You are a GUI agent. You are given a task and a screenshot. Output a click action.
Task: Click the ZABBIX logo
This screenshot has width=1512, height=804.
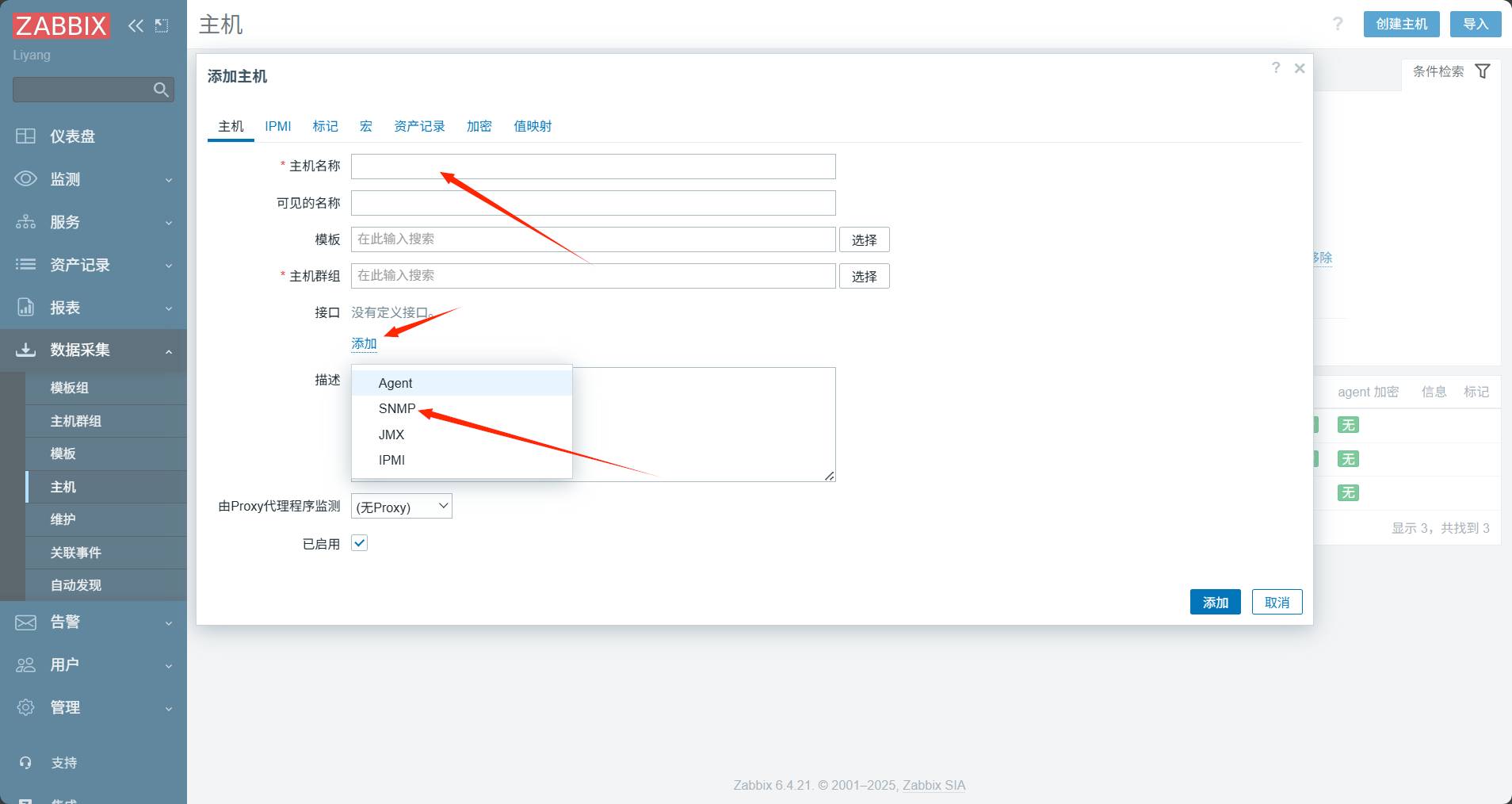click(61, 25)
